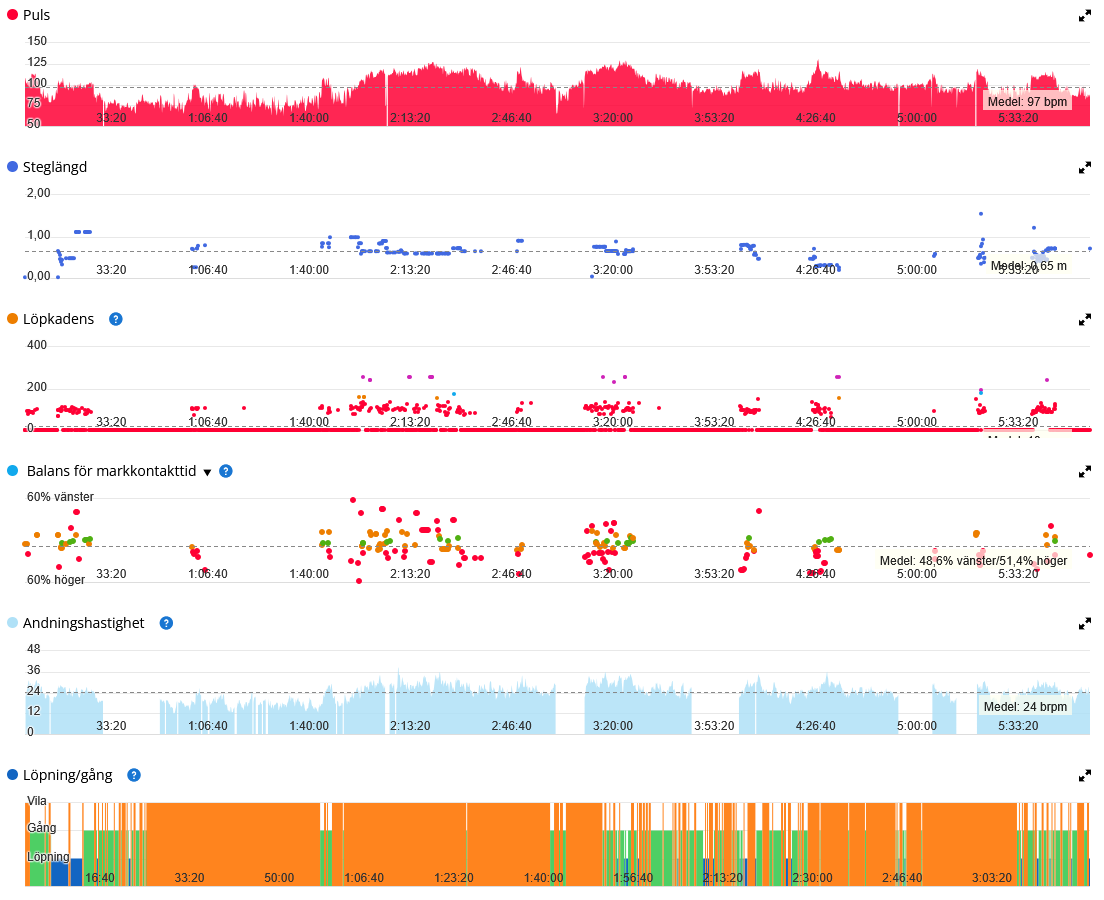1104x900 pixels.
Task: Click the 'Medel: 24 brpm' average label
Action: coord(1025,707)
